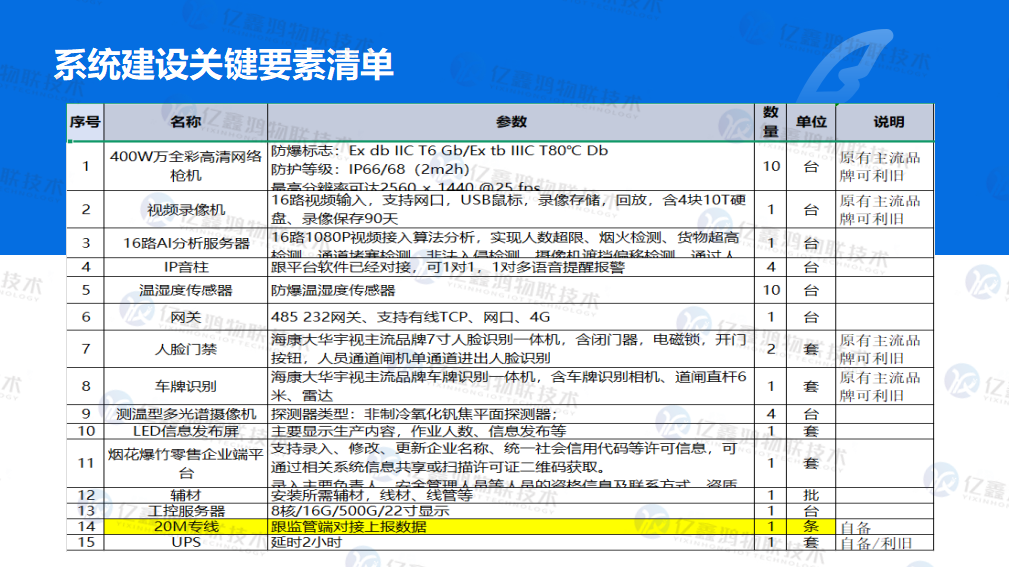Click the parameter text '防爆标志: Ex db IIC T6 Gb'

366,151
